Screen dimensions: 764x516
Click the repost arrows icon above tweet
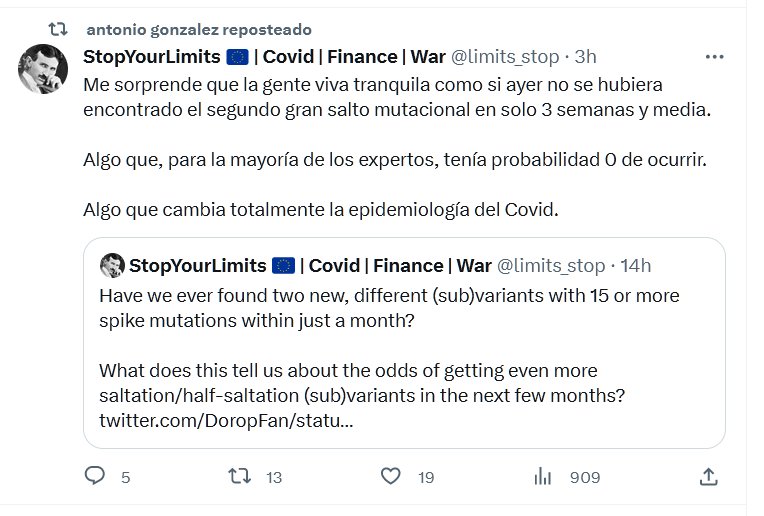click(x=58, y=30)
